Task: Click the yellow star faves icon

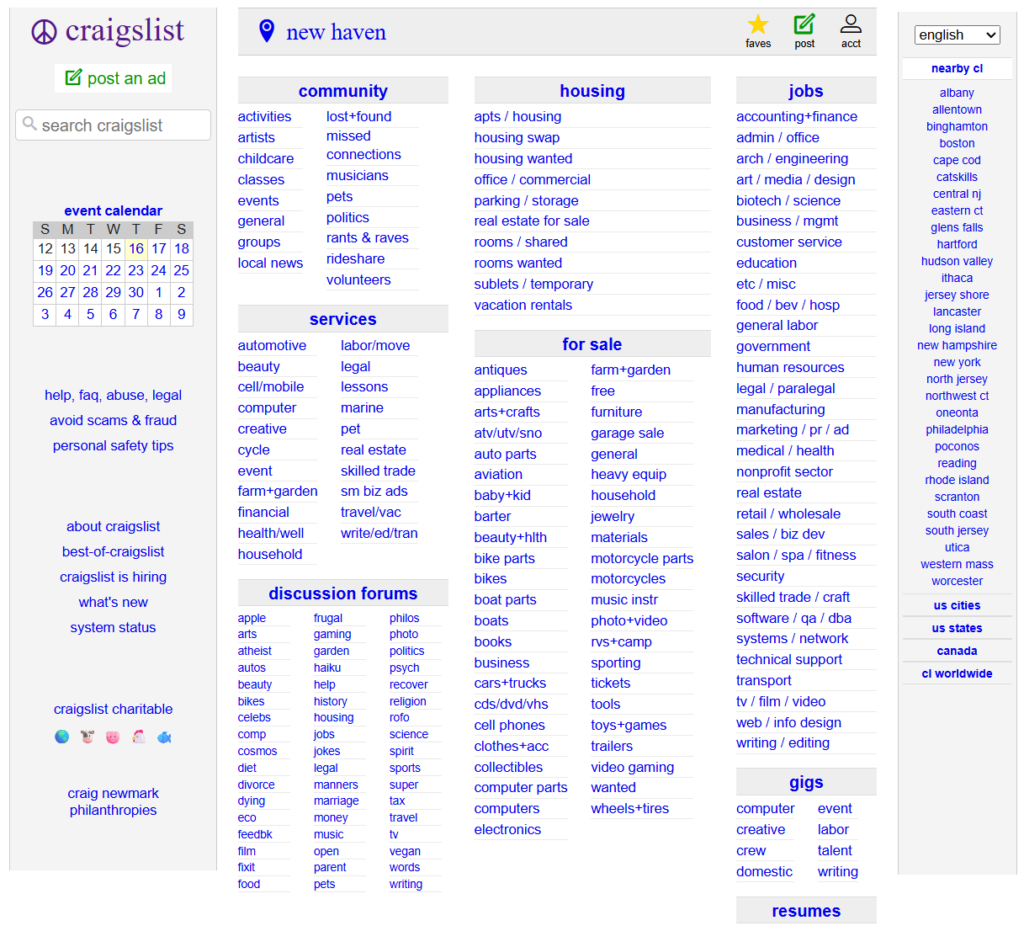Action: click(x=758, y=25)
